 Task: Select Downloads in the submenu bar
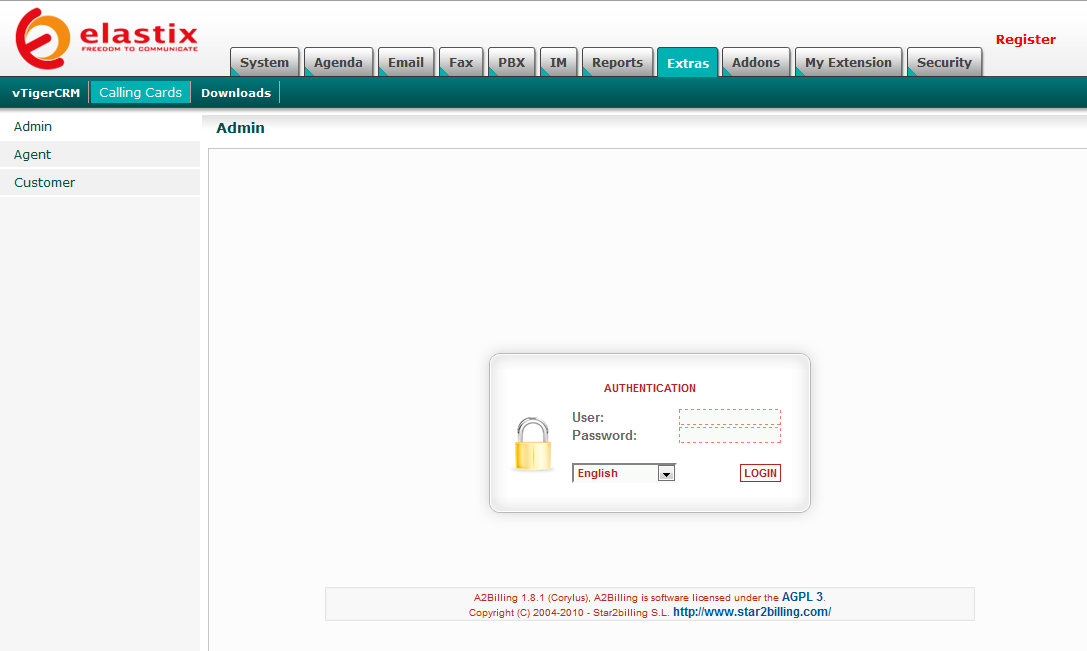[236, 93]
